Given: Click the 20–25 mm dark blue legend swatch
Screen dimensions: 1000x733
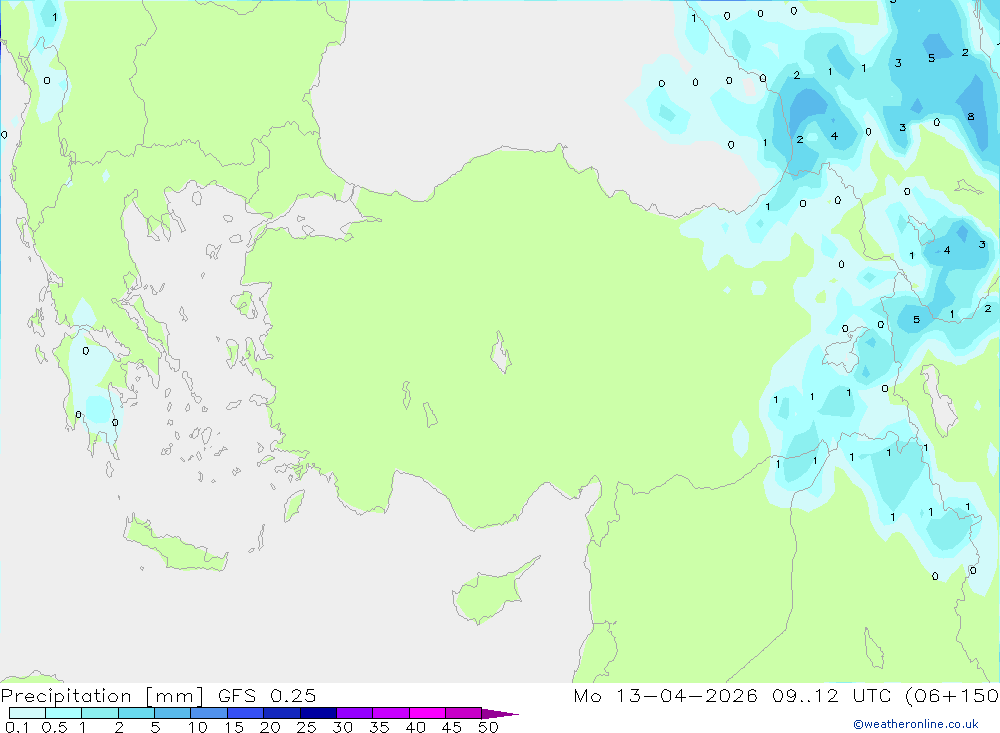Looking at the screenshot, I should (282, 713).
